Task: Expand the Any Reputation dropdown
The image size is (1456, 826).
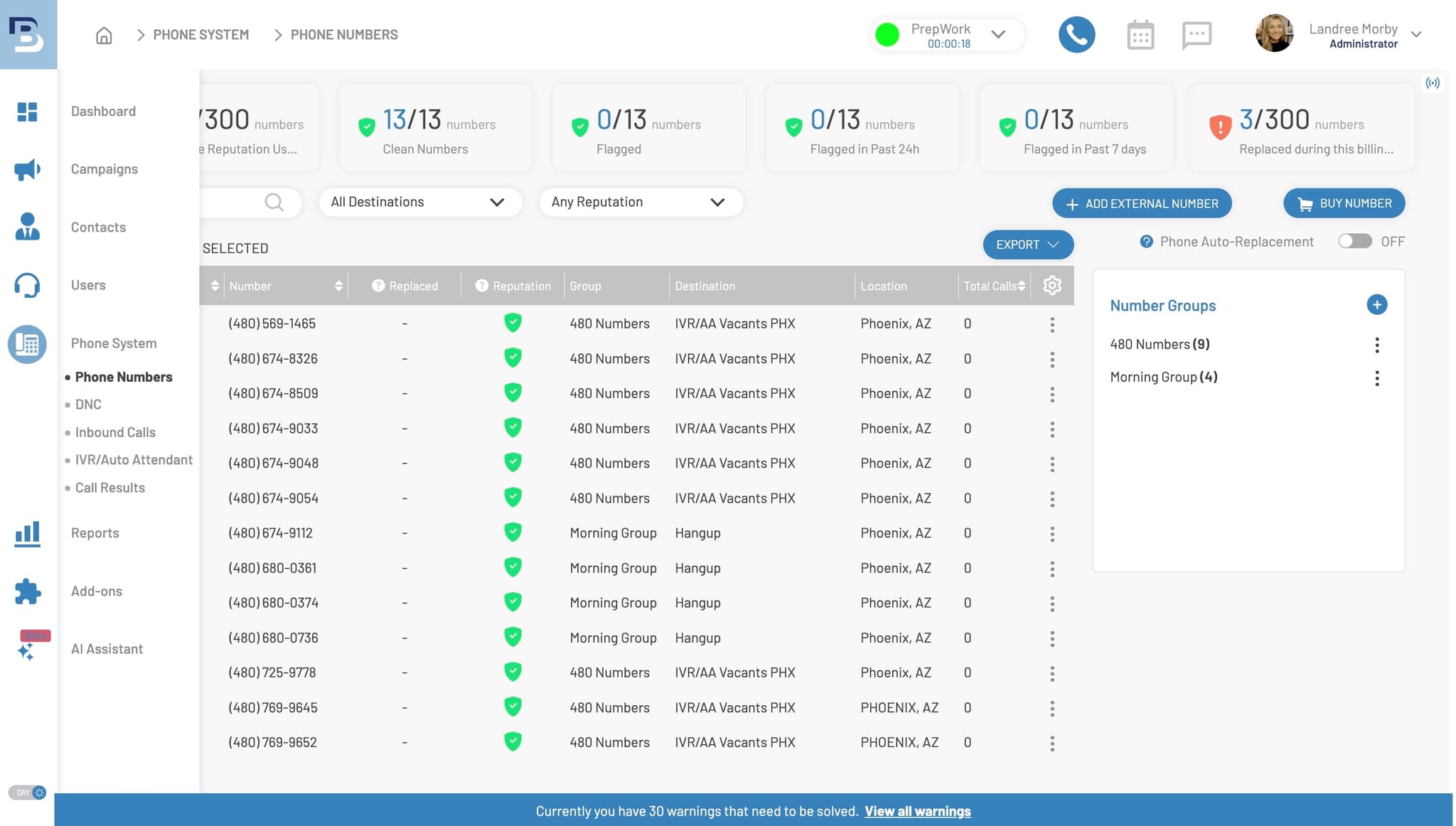Action: point(641,202)
